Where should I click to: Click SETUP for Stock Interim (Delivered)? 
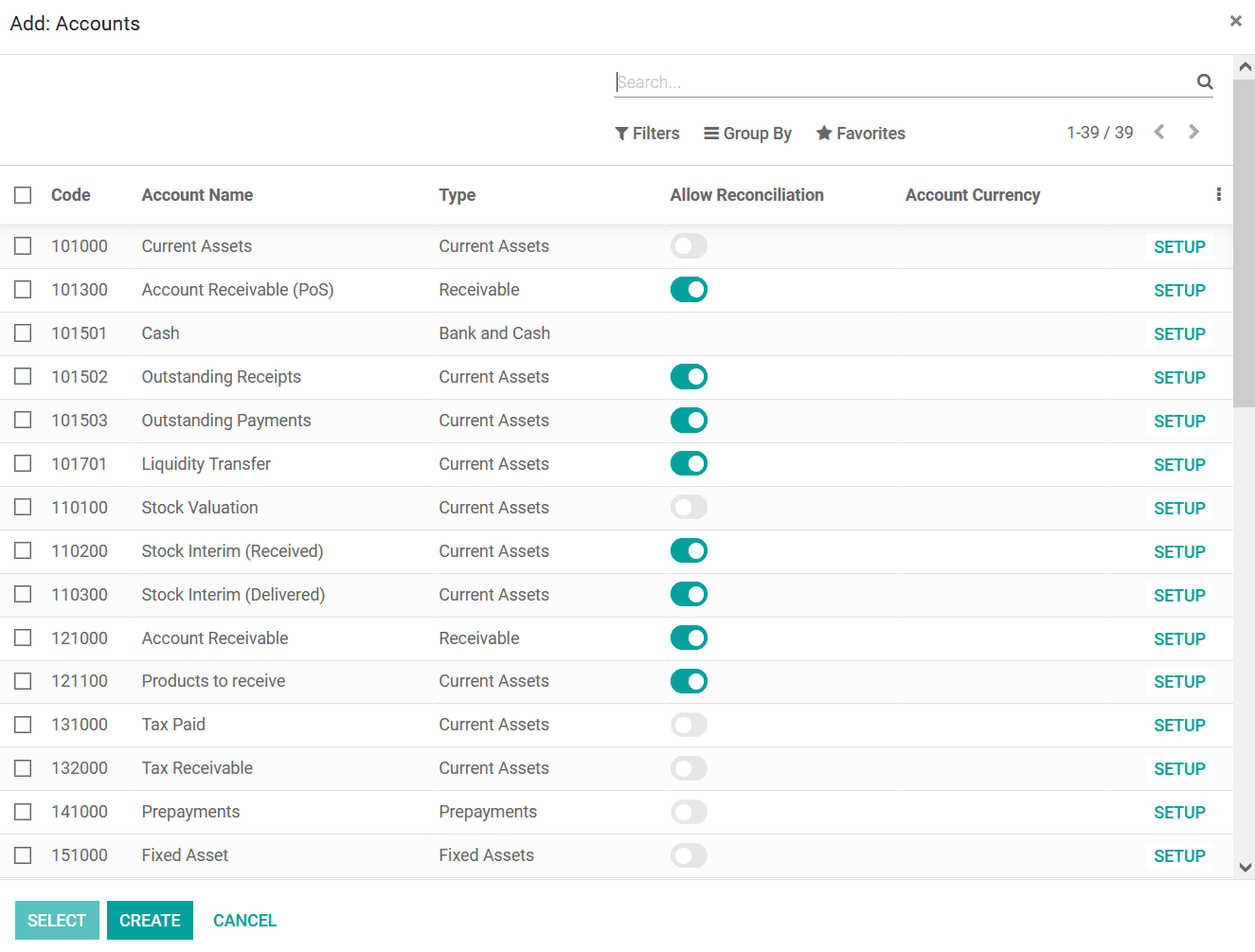click(1179, 596)
